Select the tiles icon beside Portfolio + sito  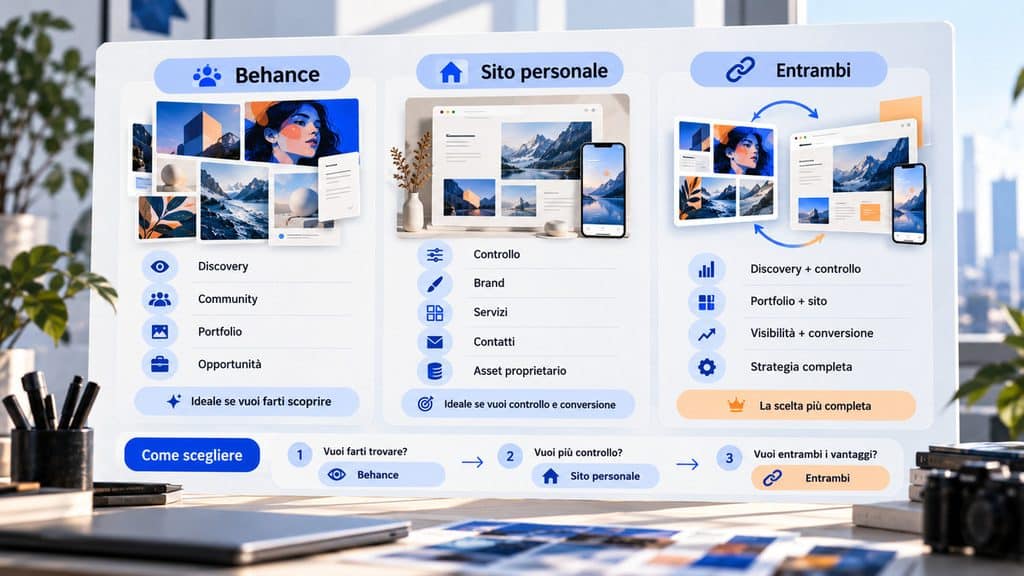[x=707, y=302]
